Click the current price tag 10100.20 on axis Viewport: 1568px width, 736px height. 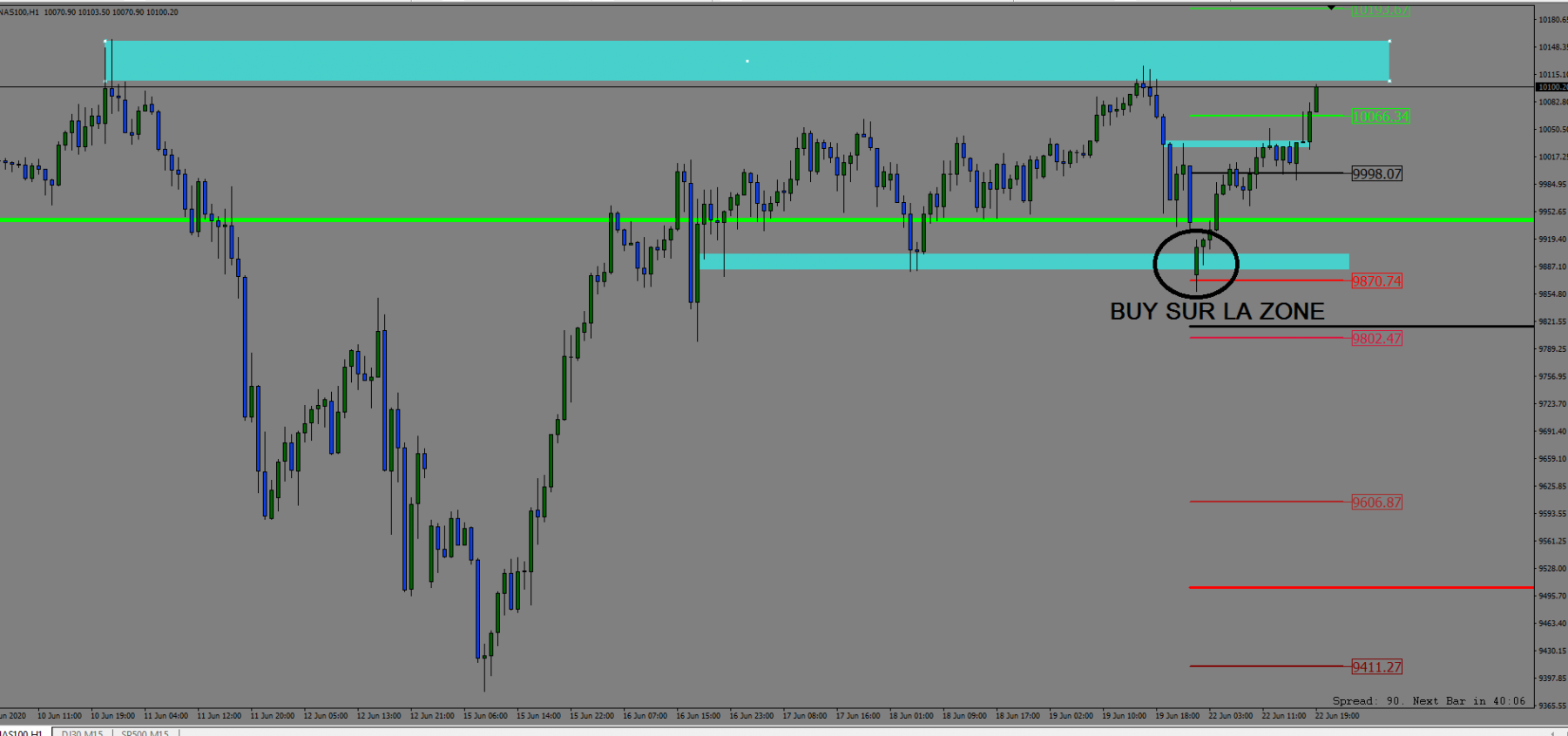pos(1551,87)
